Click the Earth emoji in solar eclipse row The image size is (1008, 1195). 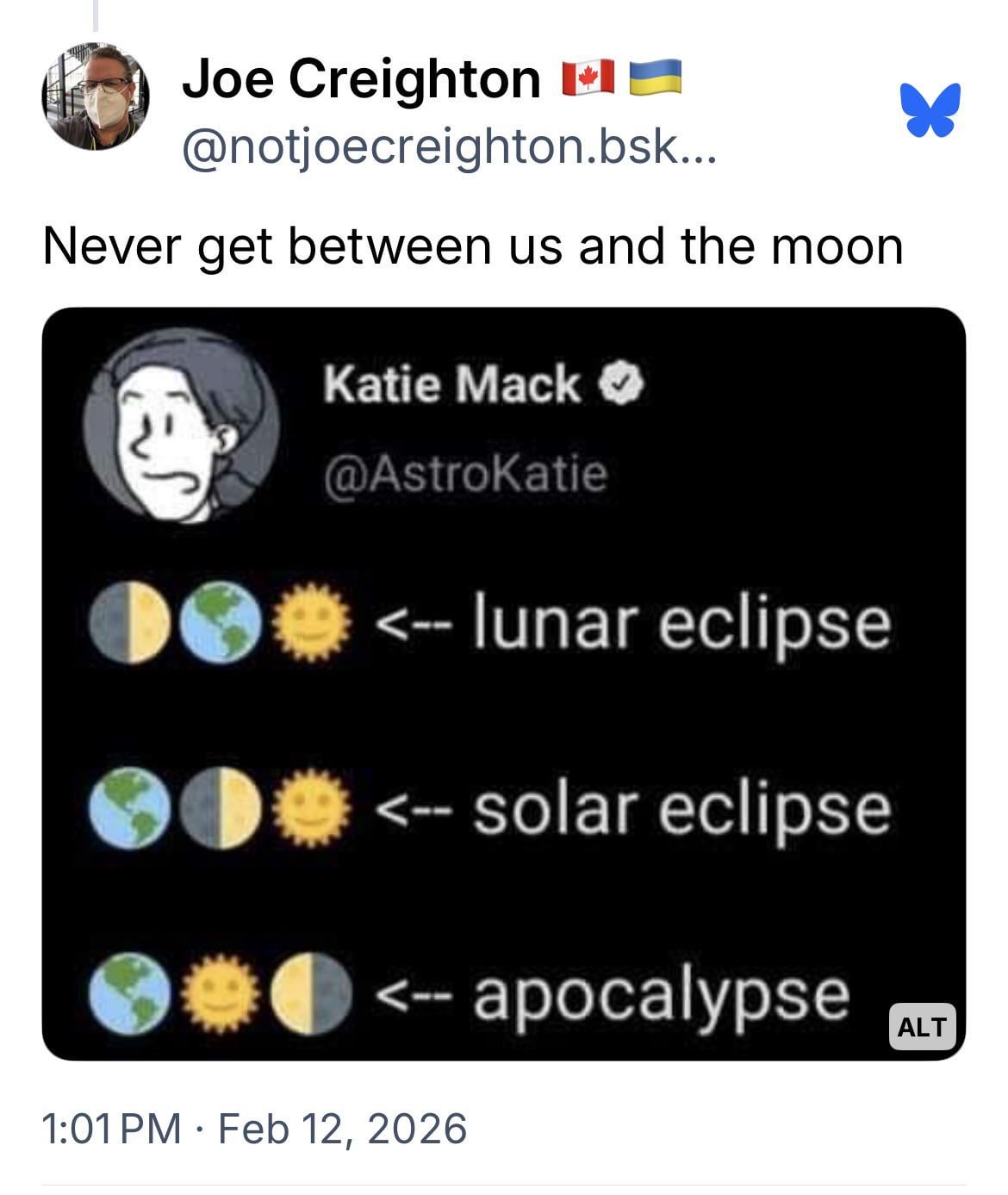pyautogui.click(x=129, y=810)
